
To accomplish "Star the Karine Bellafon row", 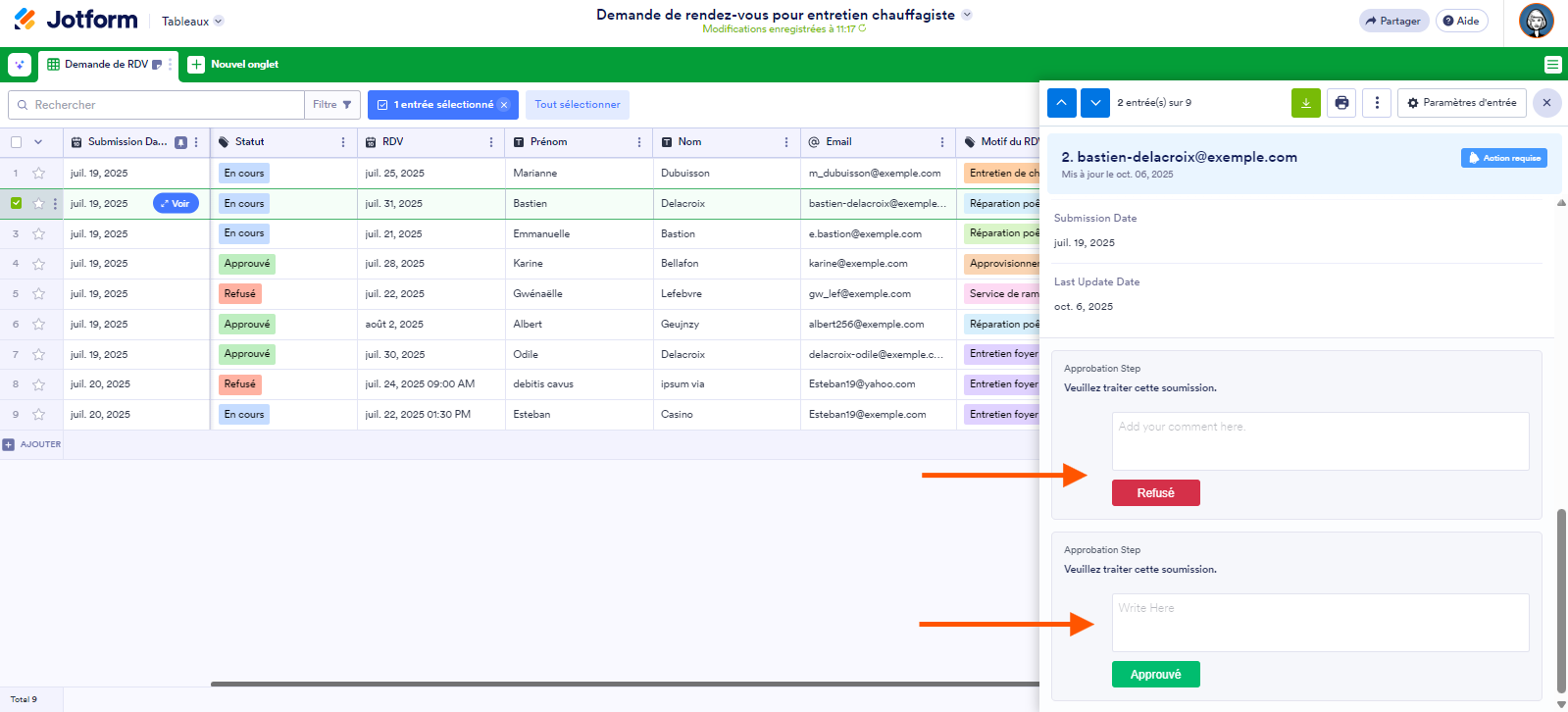I will coord(39,264).
